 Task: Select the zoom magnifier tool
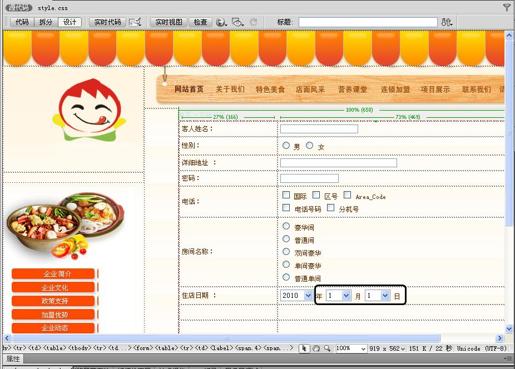tap(327, 348)
